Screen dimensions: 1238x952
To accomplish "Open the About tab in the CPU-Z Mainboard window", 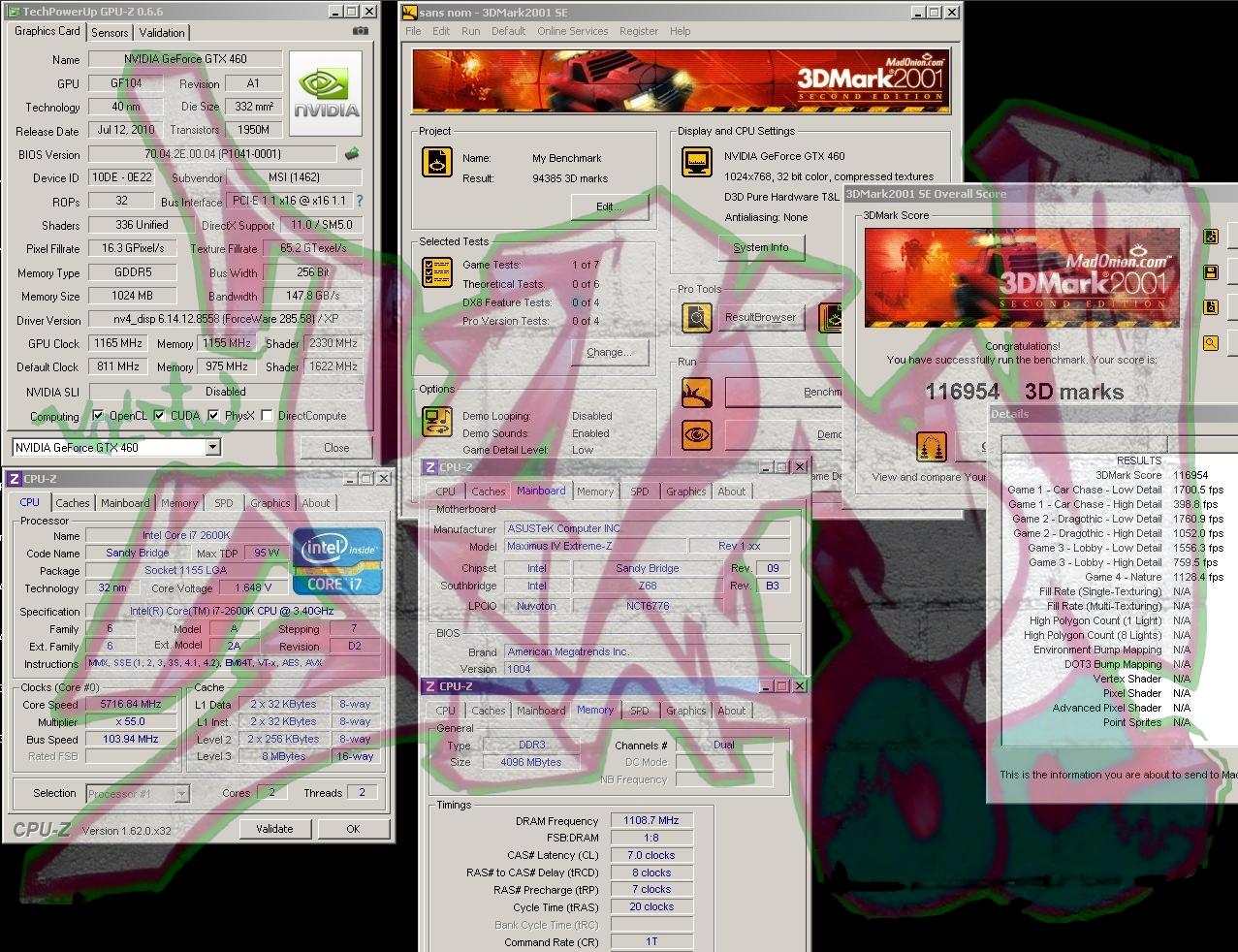I will [732, 492].
